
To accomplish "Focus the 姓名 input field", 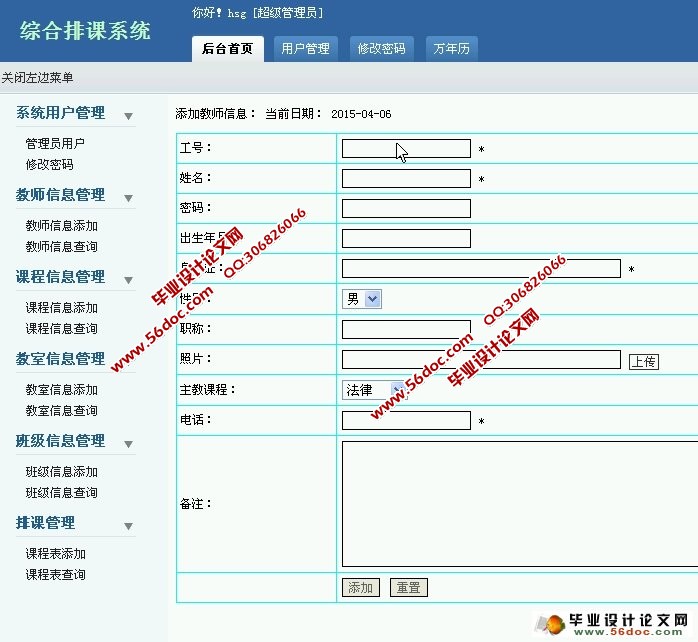I will (x=406, y=178).
